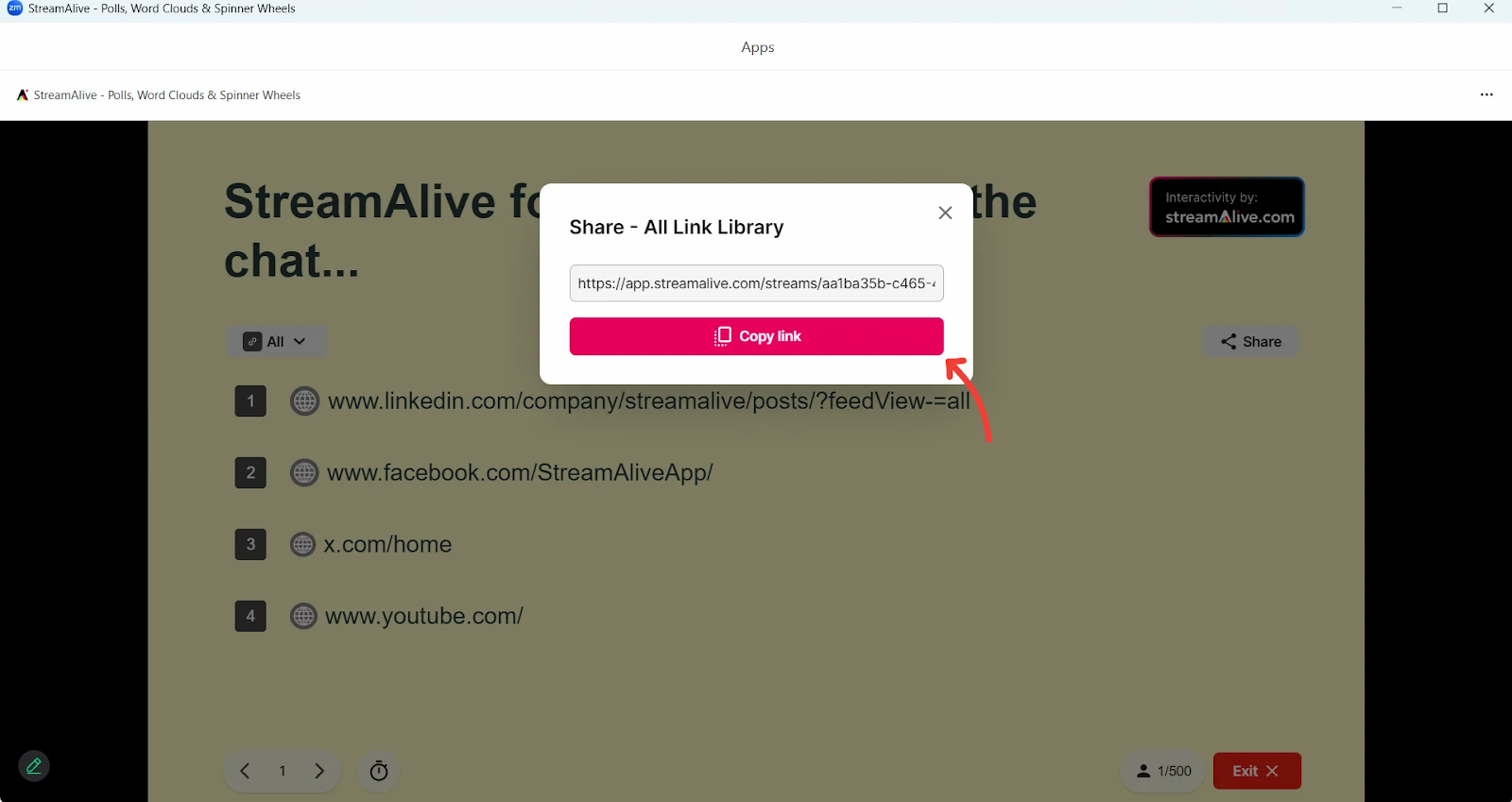Click the Share - All Link Library title

tap(677, 227)
